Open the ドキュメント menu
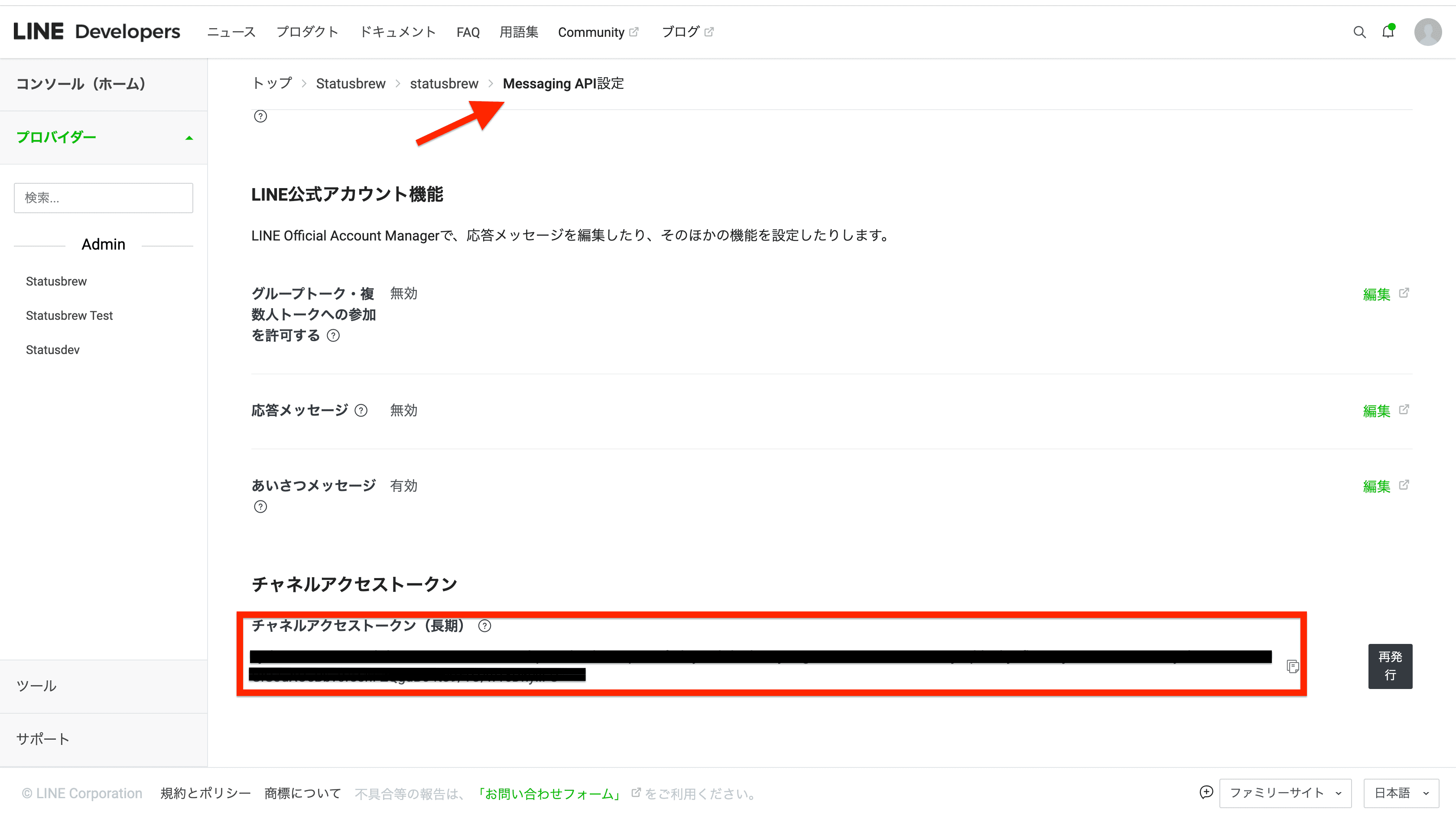This screenshot has width=1456, height=819. click(x=398, y=32)
